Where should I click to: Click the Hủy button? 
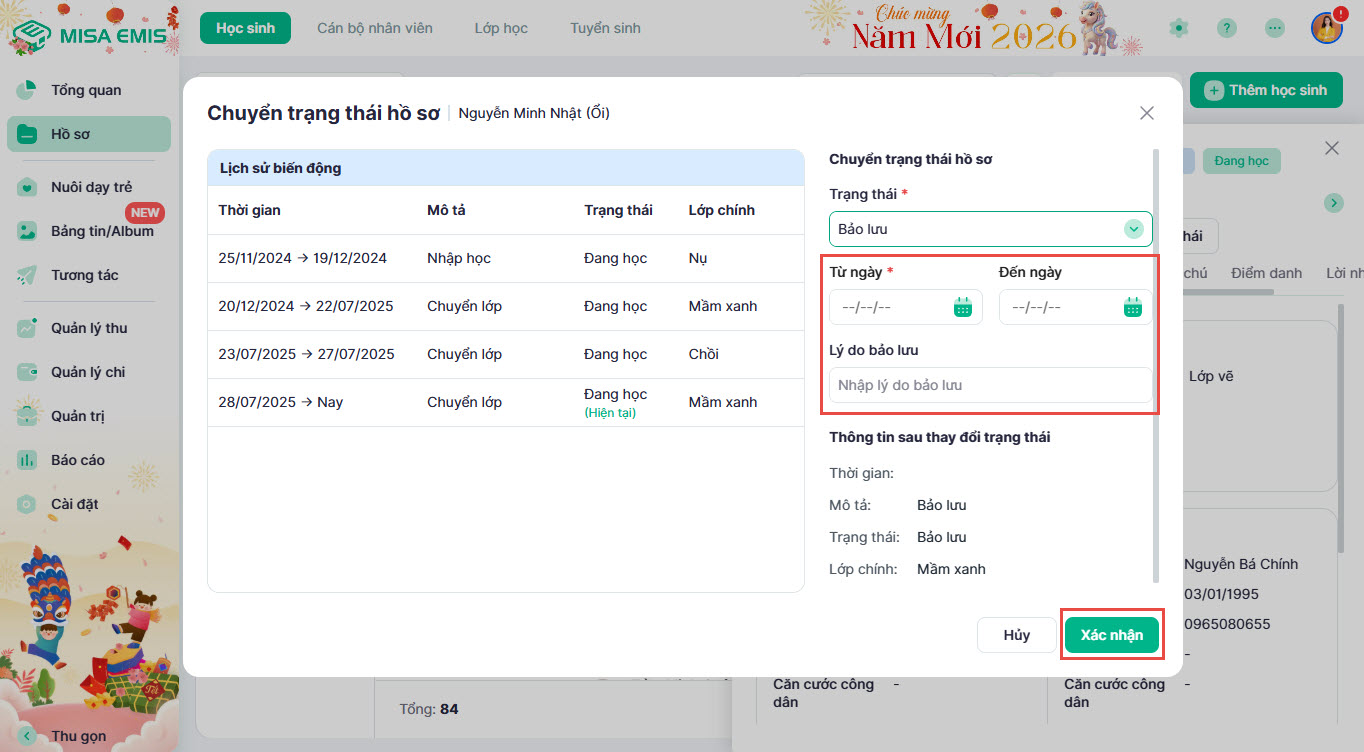1016,635
